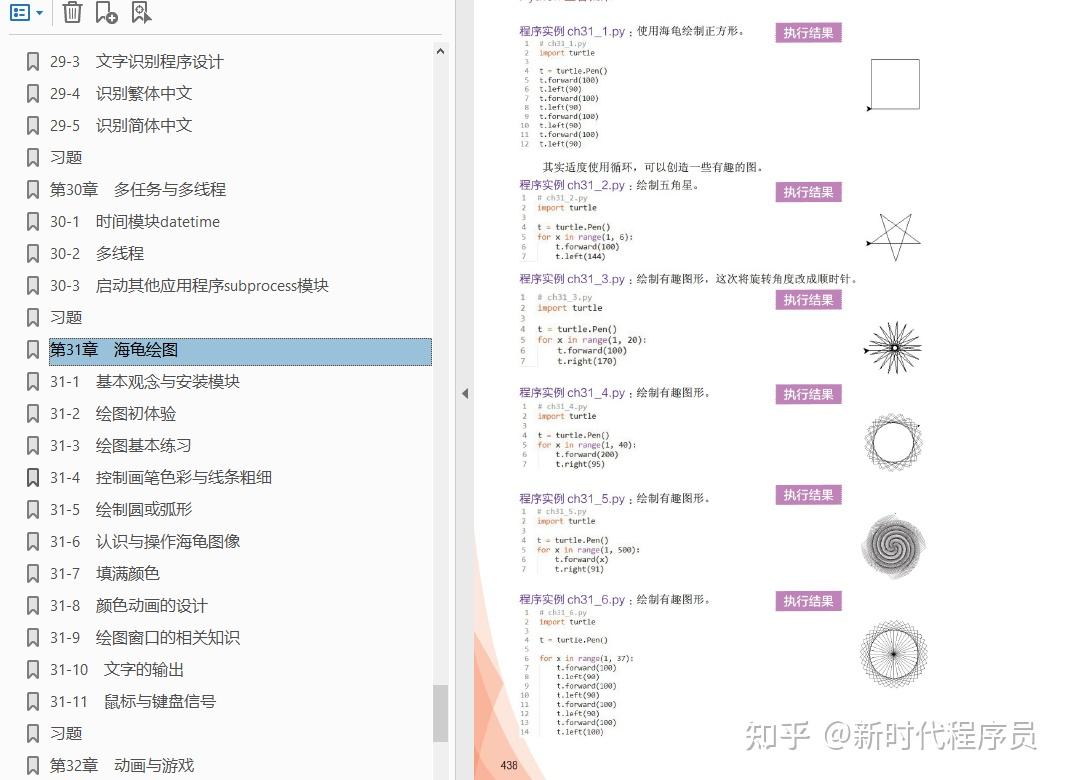Click bookmark icon beside 31-7 填满颜色
The width and height of the screenshot is (1065, 780).
(x=33, y=573)
